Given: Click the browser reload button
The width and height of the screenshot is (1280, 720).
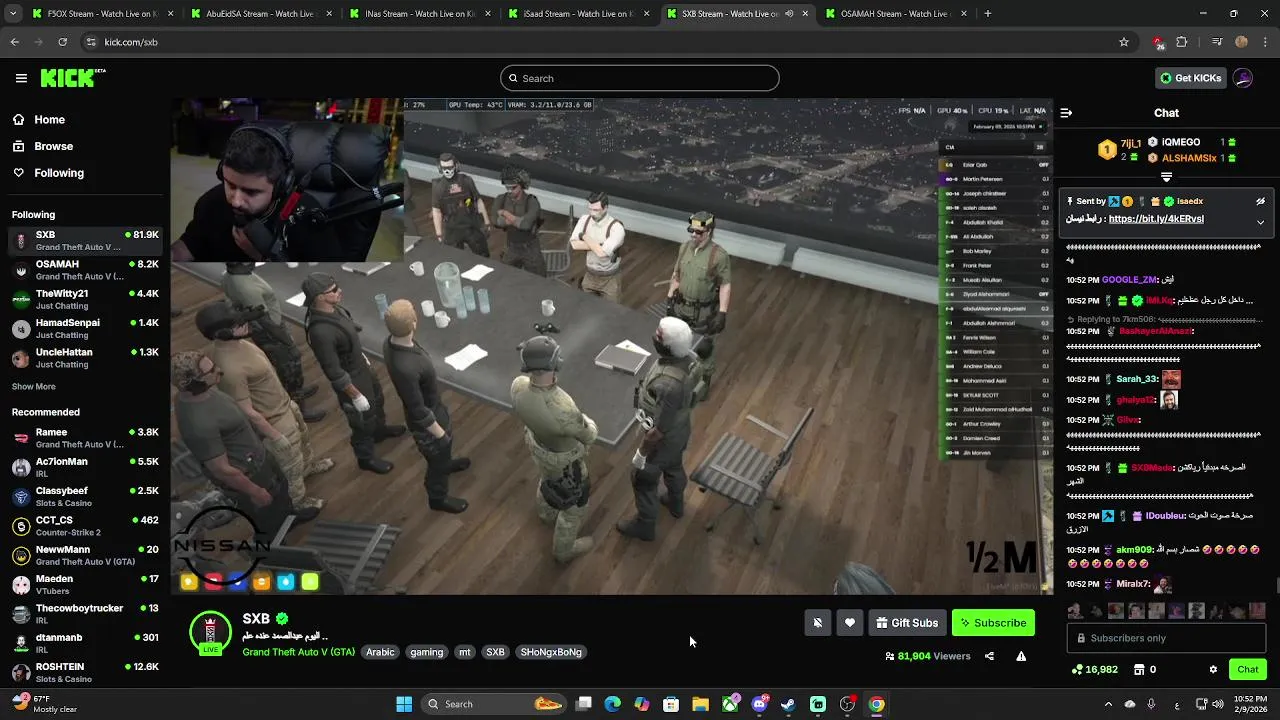Looking at the screenshot, I should coord(62,42).
